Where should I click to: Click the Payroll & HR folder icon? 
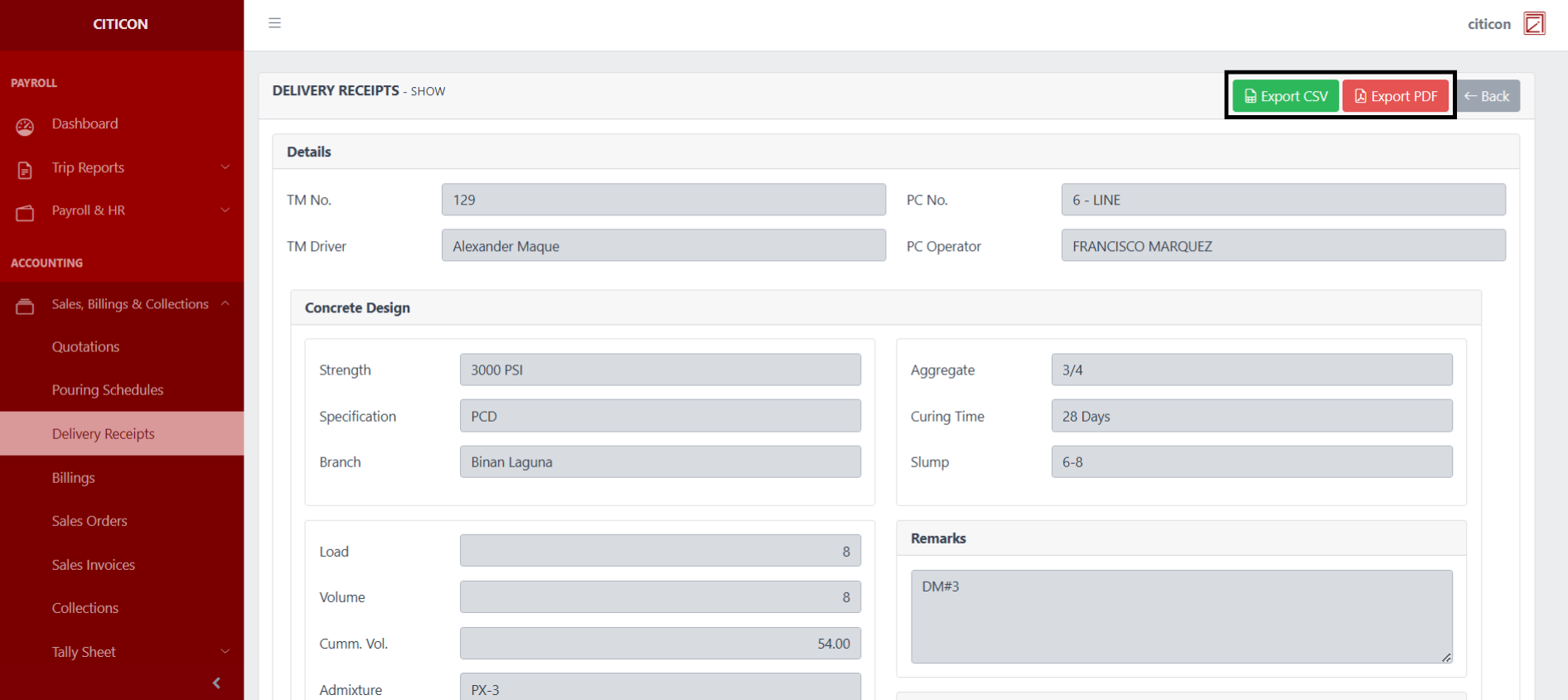click(x=25, y=213)
